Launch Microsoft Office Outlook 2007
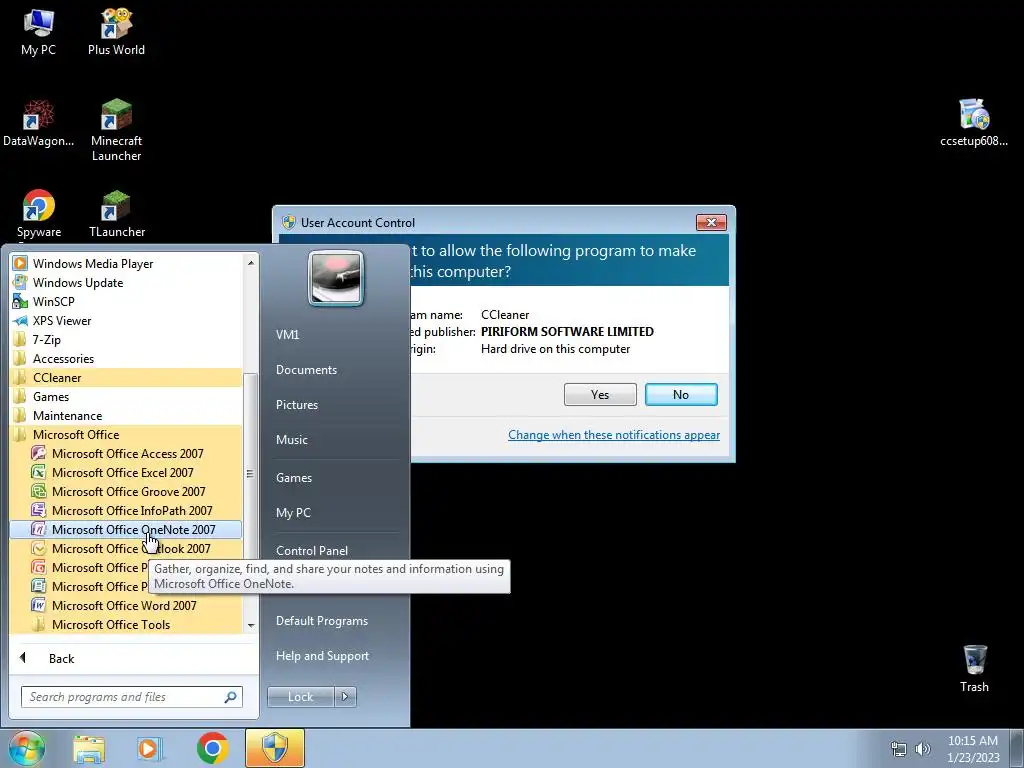 126,548
